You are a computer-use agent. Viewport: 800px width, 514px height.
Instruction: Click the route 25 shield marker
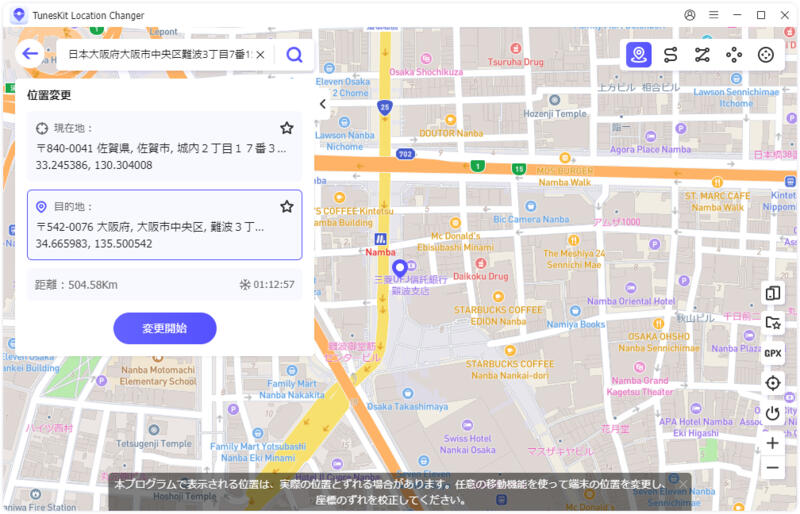(385, 107)
